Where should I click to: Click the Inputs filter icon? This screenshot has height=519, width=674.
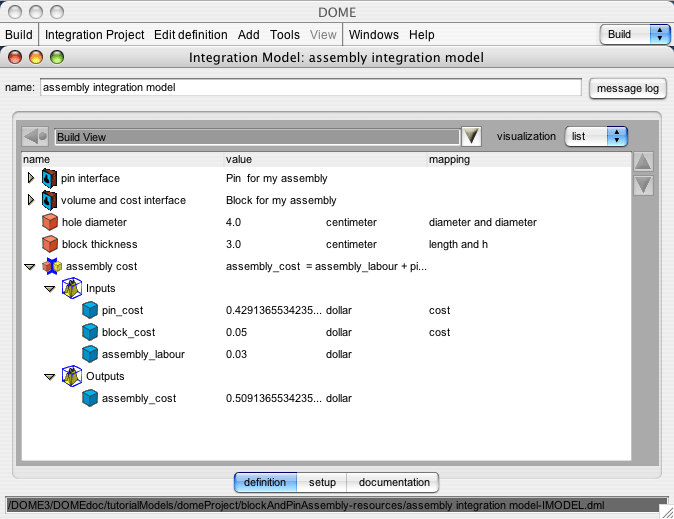coord(72,288)
